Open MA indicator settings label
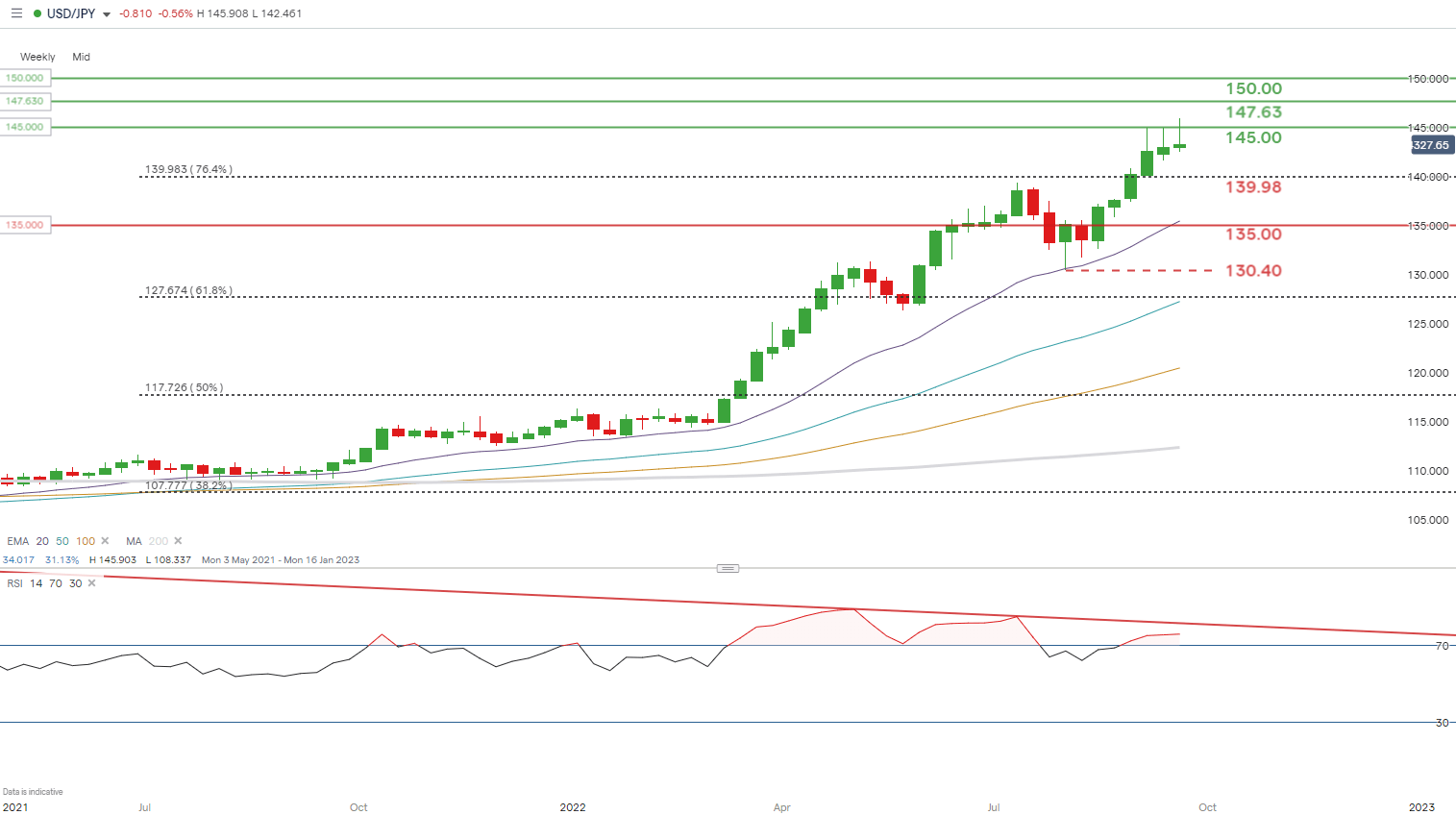 (x=134, y=541)
